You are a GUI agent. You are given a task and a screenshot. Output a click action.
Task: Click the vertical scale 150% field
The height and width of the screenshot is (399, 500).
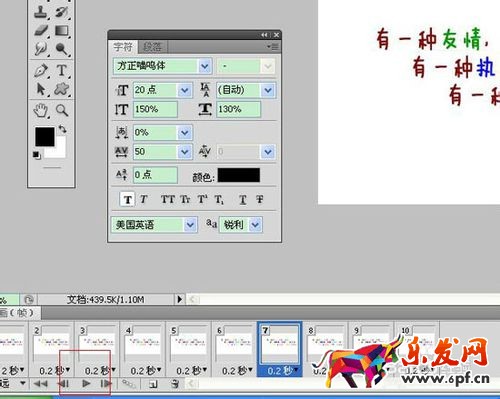click(155, 109)
